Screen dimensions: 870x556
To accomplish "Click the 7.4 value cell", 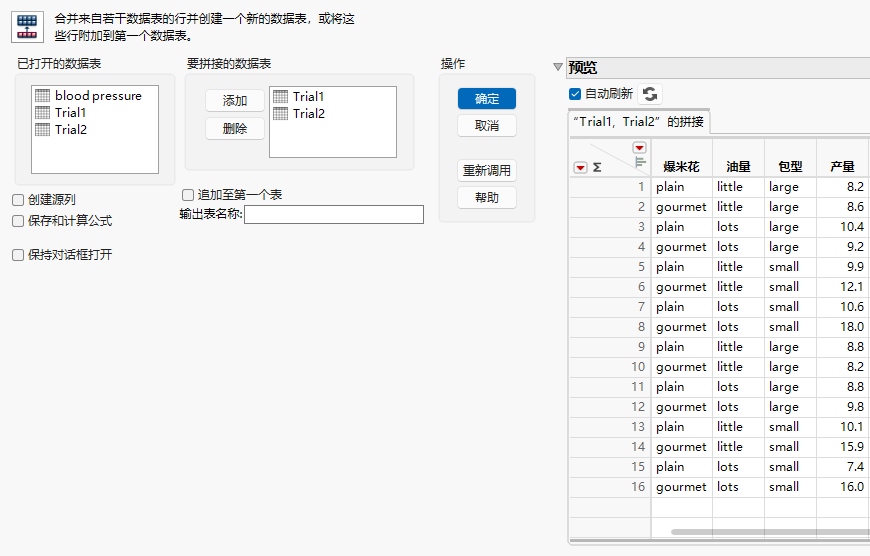I will pos(842,467).
